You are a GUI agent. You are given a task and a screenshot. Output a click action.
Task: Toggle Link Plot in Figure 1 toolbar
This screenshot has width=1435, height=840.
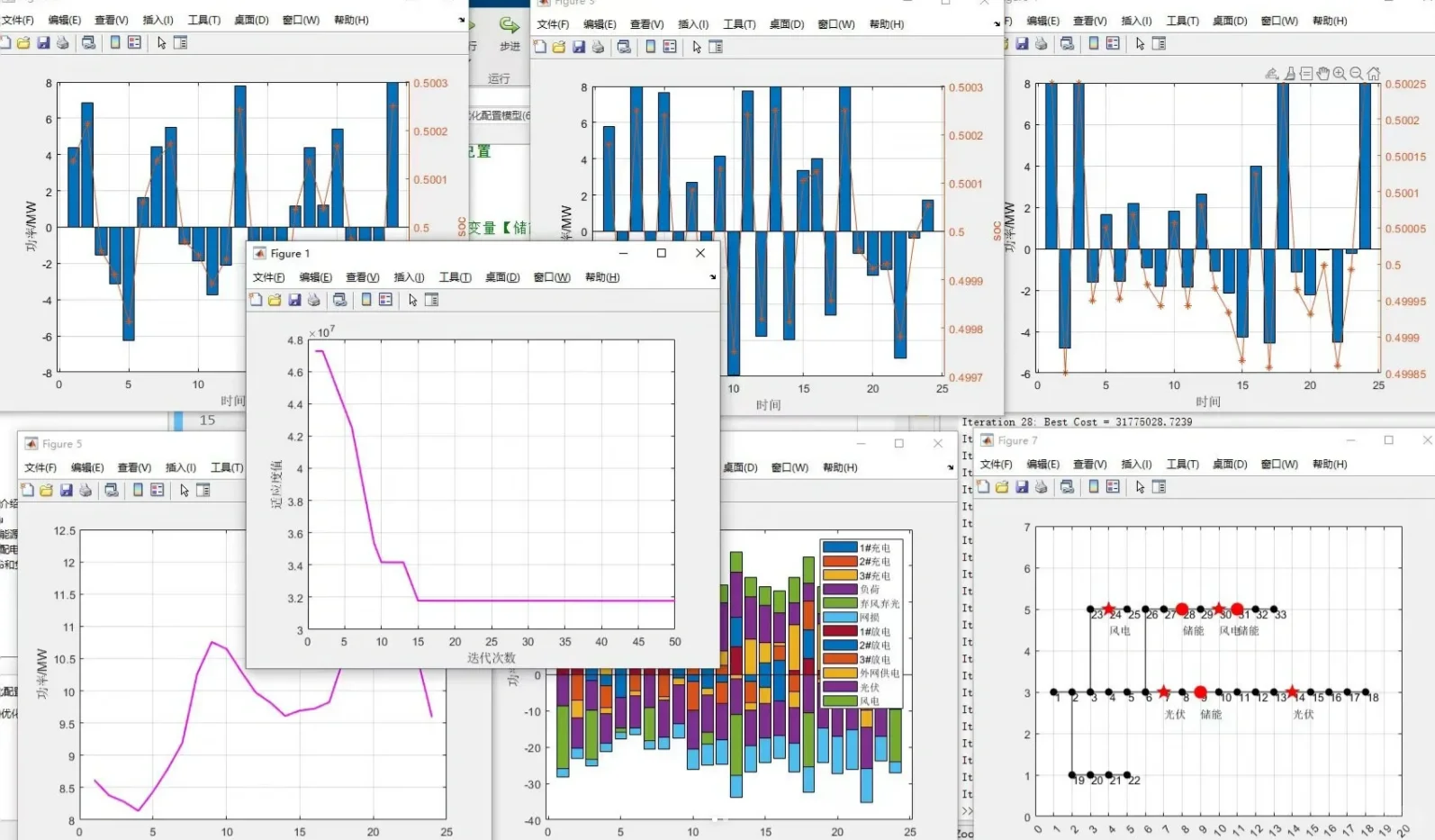pos(339,300)
